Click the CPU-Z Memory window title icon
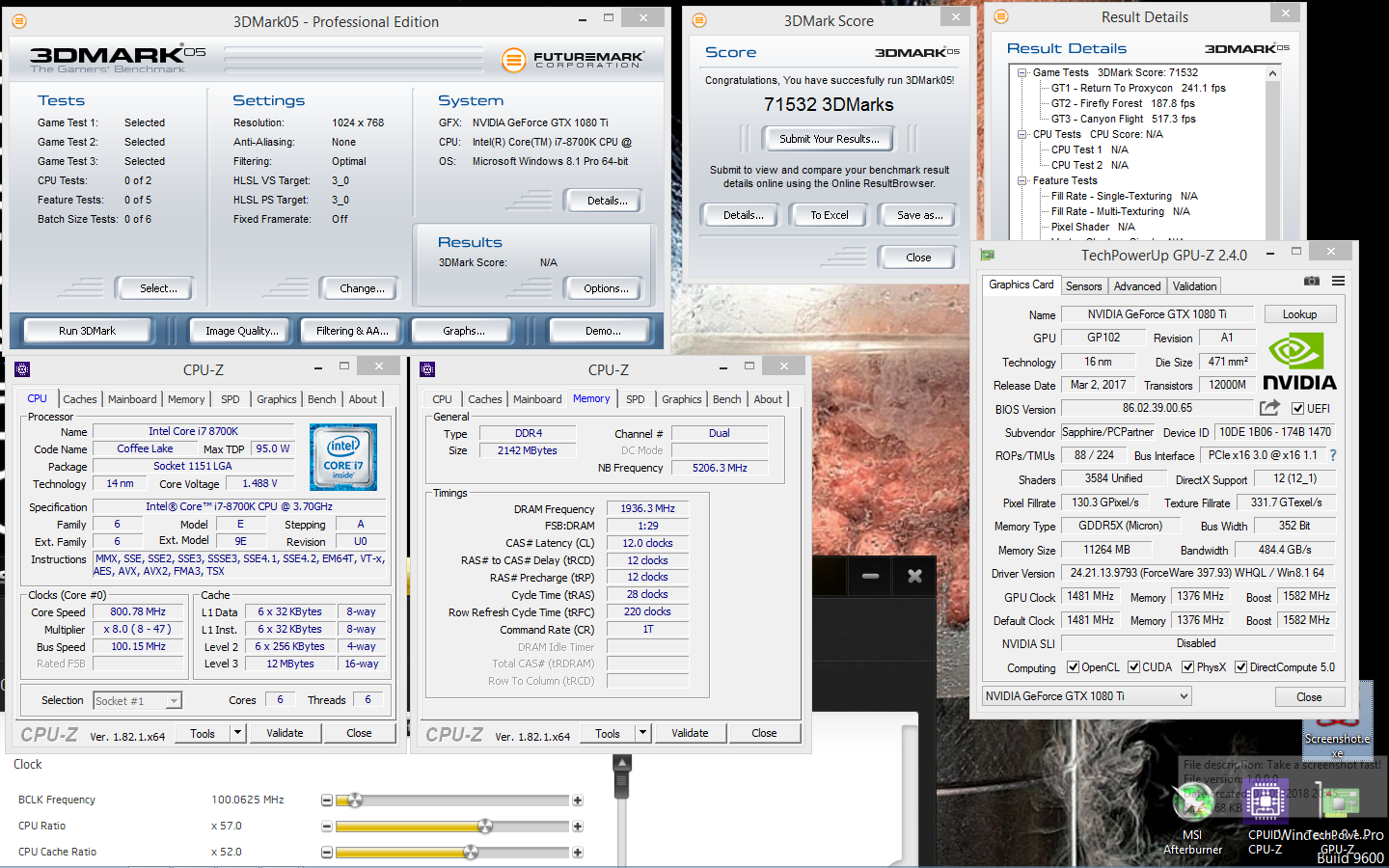The width and height of the screenshot is (1389, 868). (427, 369)
